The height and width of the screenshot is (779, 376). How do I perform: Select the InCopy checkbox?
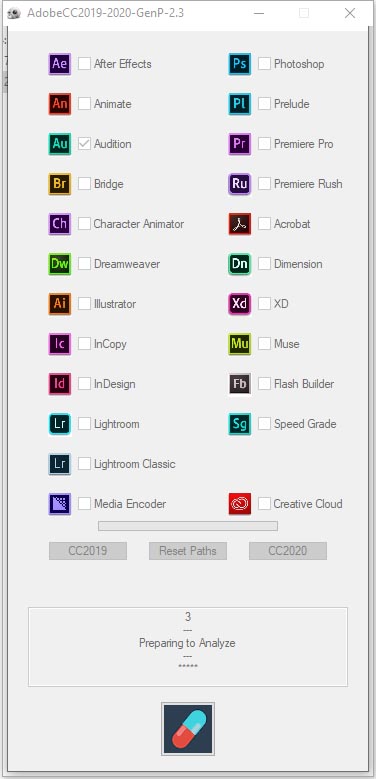click(x=84, y=343)
